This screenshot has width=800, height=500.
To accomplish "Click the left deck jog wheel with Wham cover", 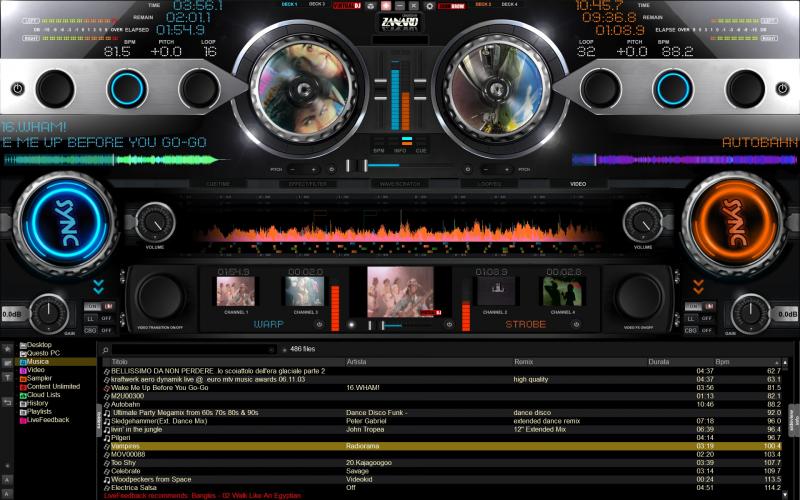I will tap(305, 90).
